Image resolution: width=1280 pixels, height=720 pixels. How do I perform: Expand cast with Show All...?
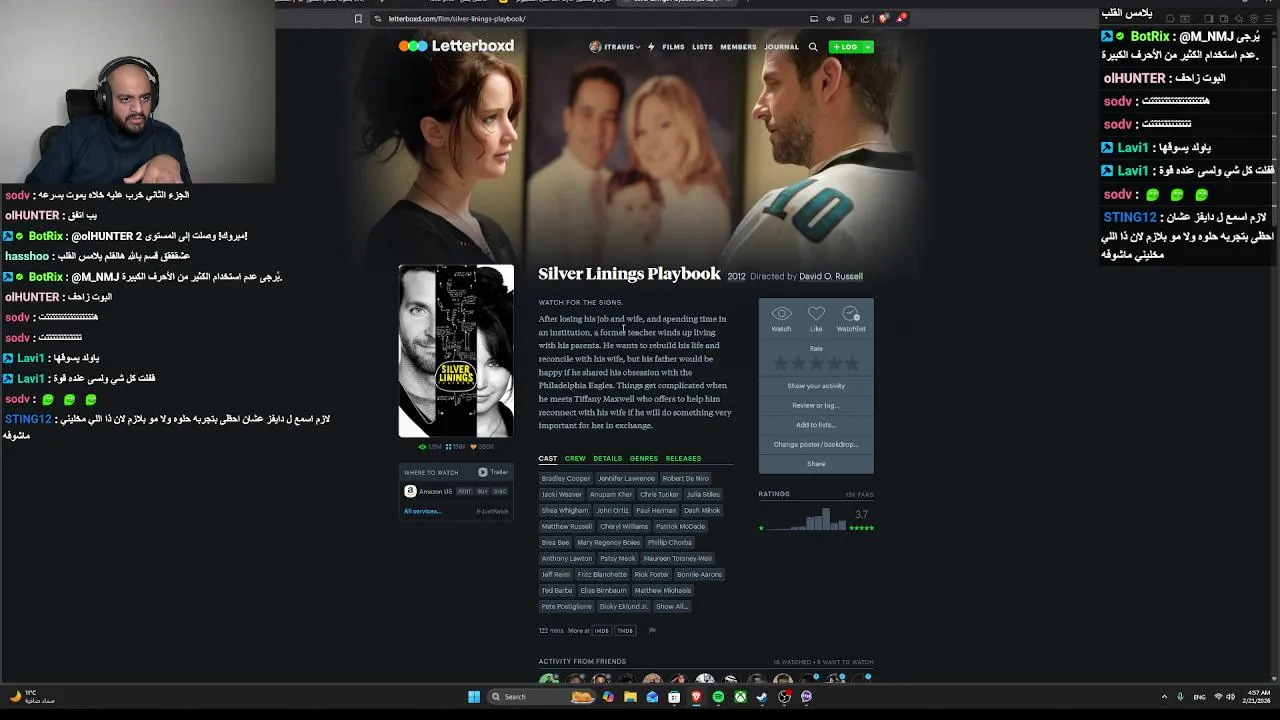[x=672, y=606]
